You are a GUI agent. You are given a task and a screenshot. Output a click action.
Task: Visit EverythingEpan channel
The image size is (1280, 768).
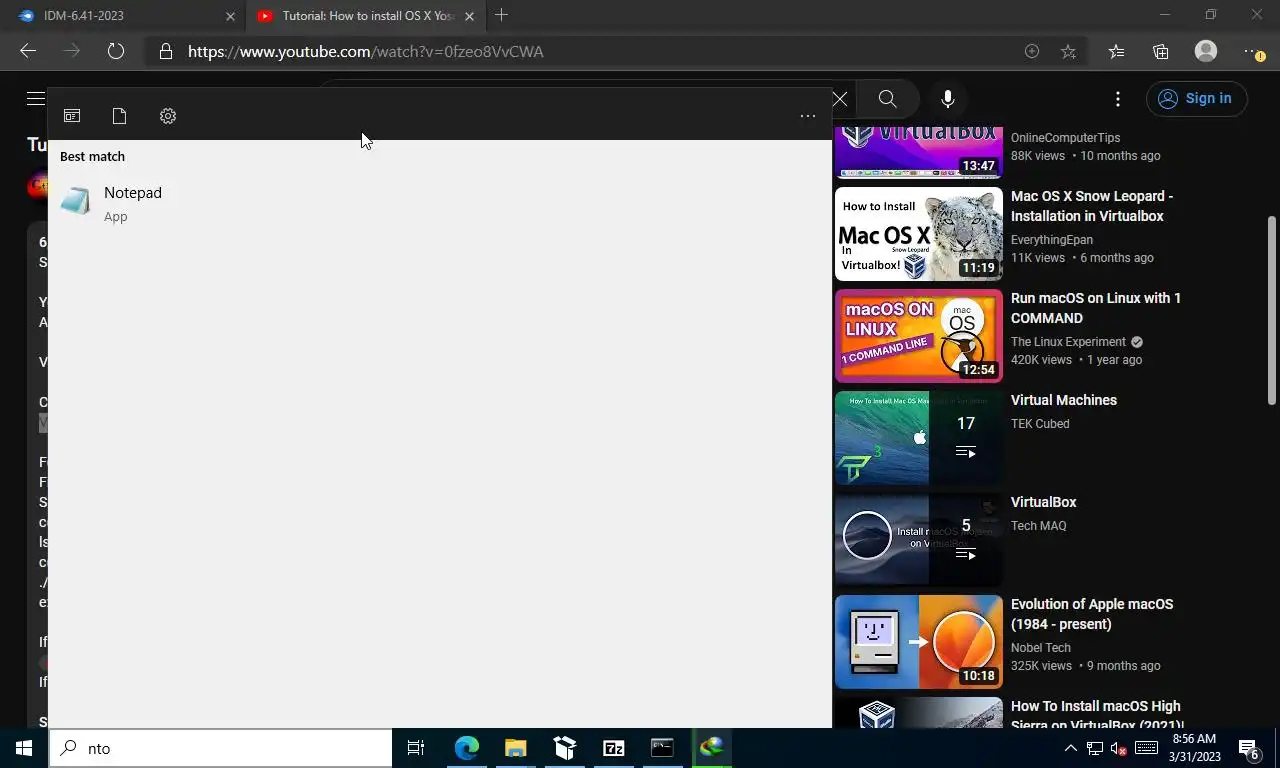[1052, 240]
